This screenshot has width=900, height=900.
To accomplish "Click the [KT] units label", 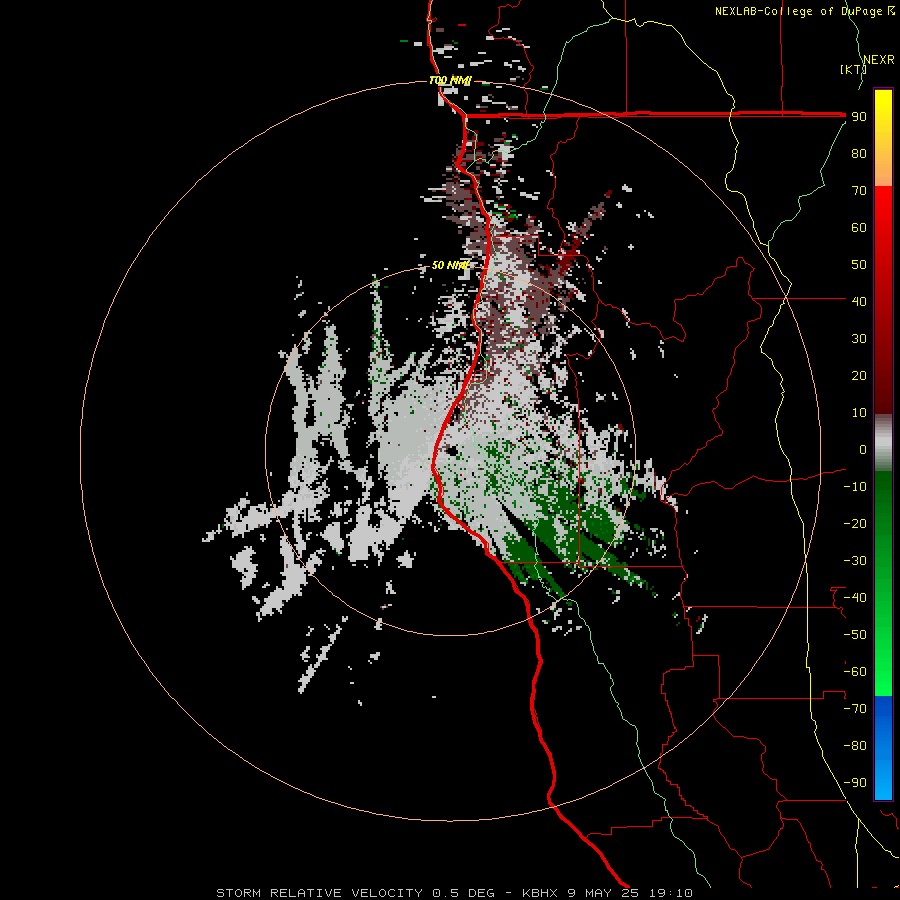I will pos(853,69).
